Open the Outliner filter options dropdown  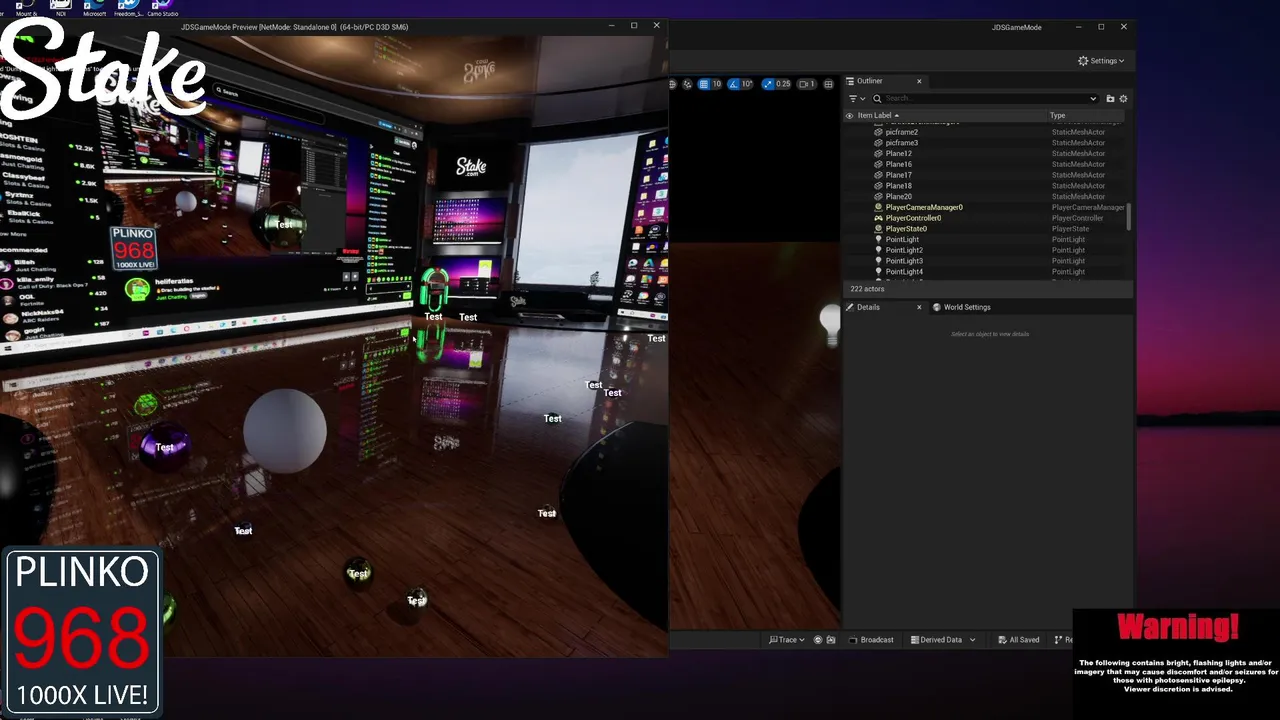tap(857, 98)
